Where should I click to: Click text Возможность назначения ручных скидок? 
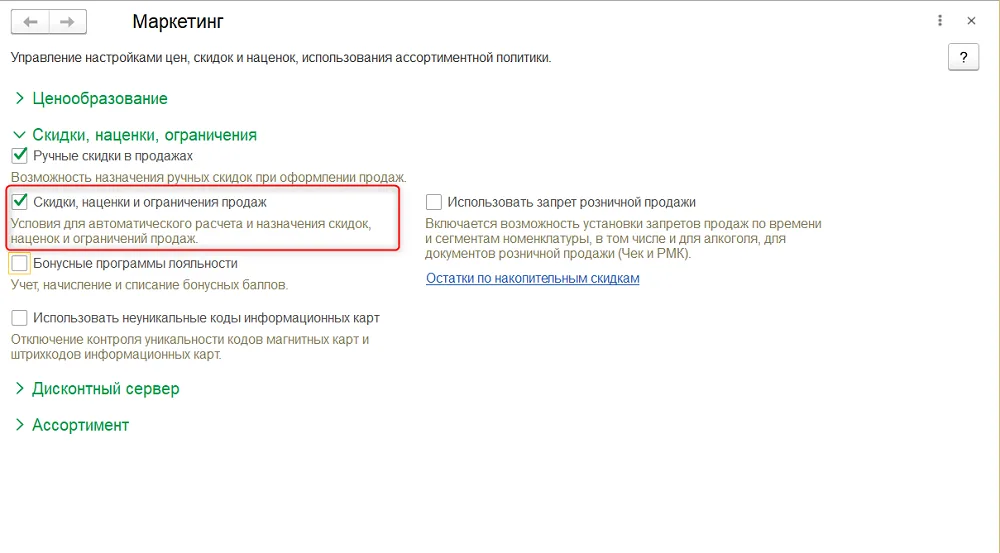tap(209, 177)
